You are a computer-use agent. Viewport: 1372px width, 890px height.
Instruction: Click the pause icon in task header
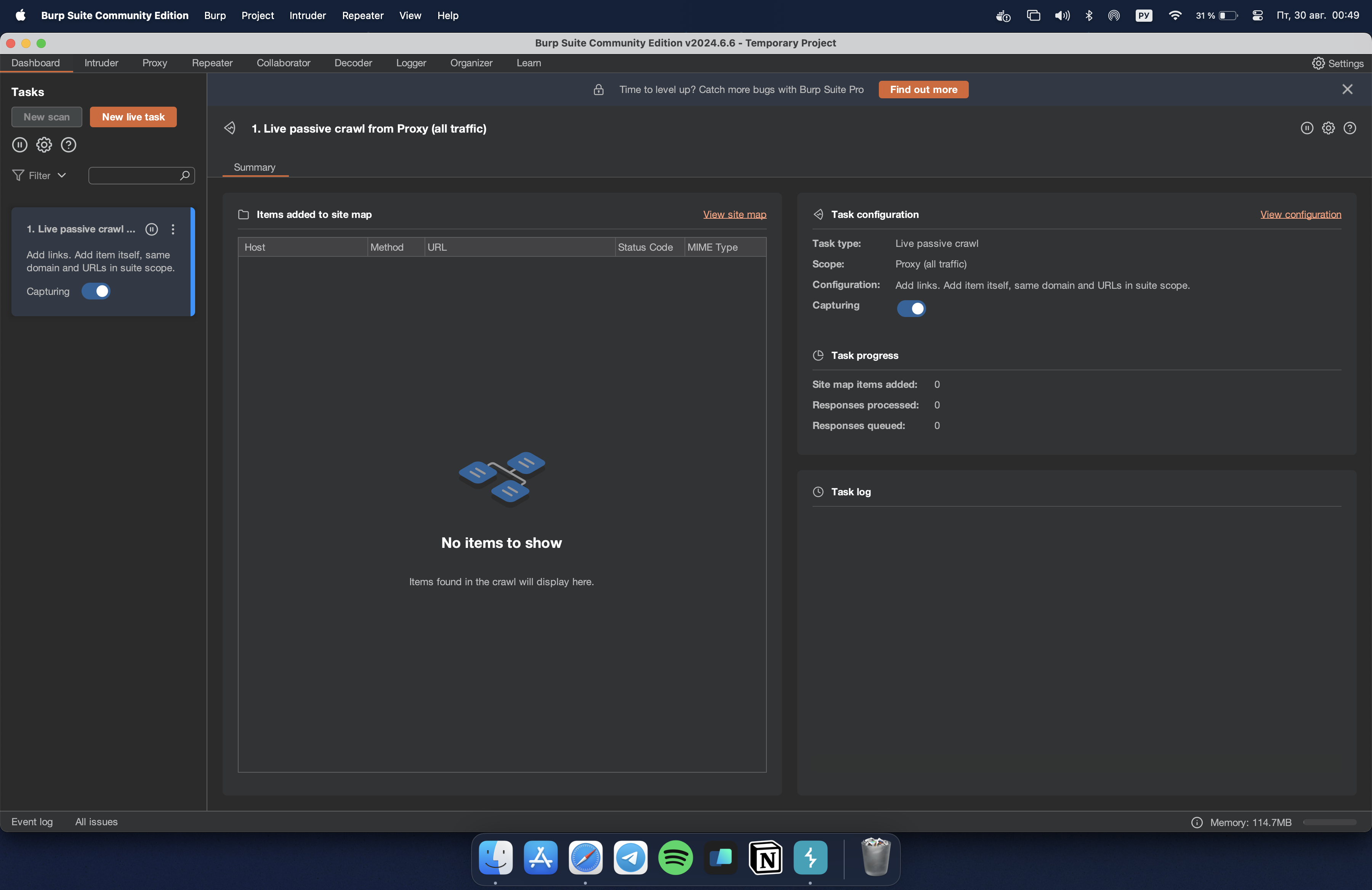tap(1307, 128)
